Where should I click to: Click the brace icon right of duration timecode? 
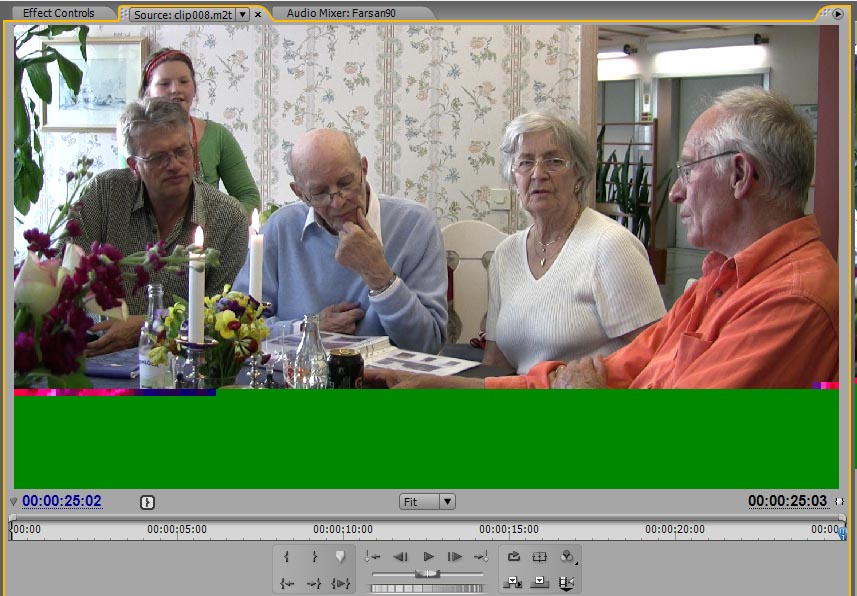click(x=839, y=501)
